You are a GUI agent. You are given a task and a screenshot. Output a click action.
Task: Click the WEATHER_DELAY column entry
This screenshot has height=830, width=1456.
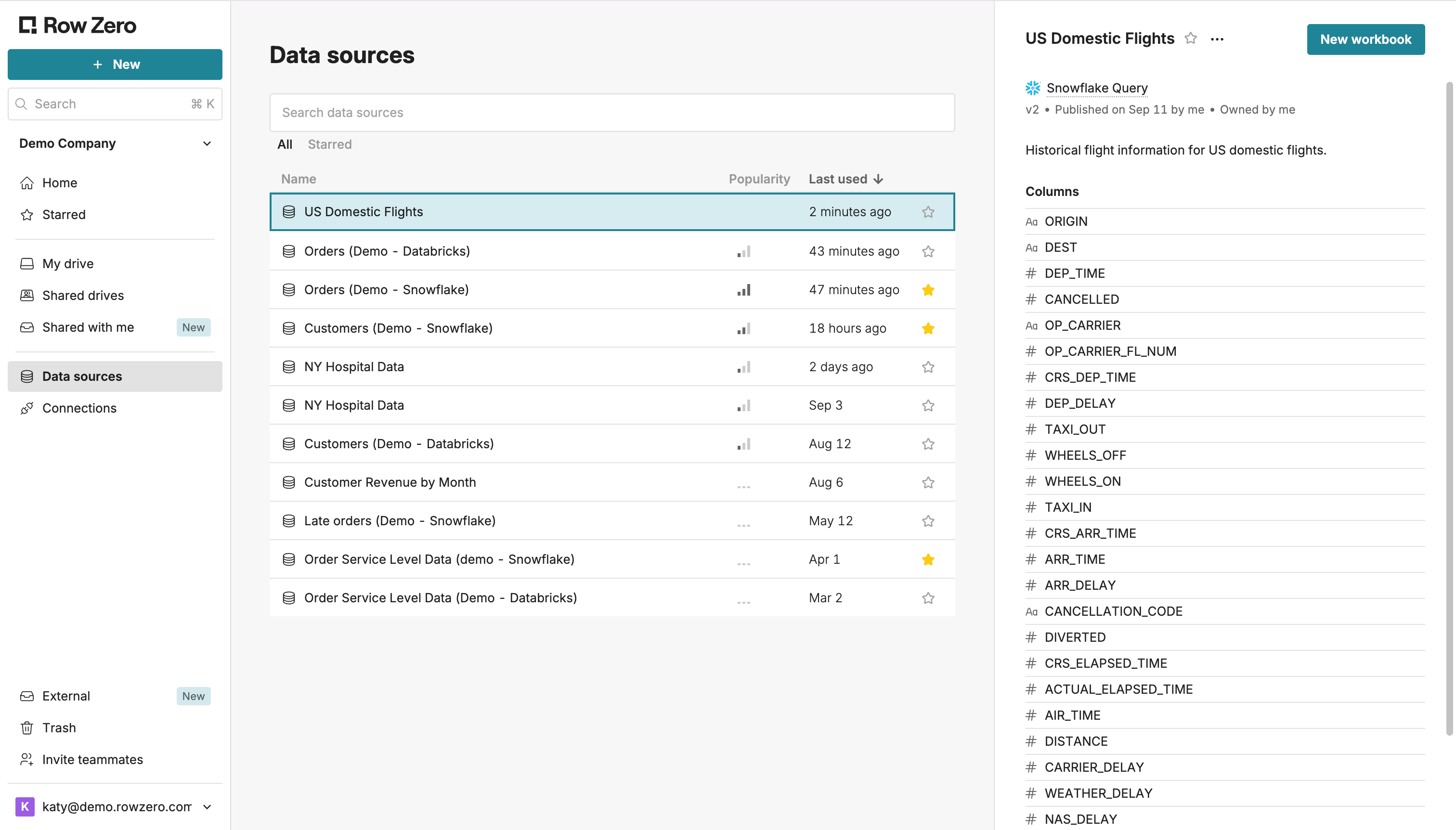coord(1224,793)
